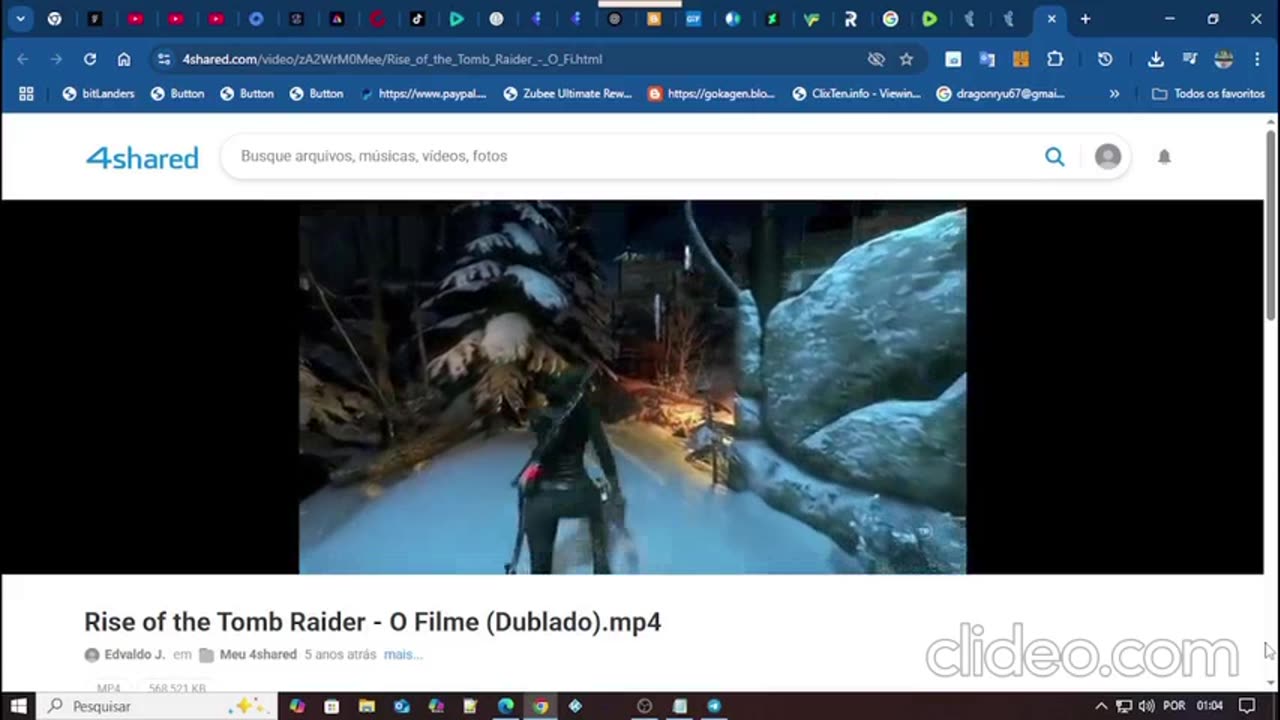Open the media control toolbar icon
The width and height of the screenshot is (1280, 720).
tap(1190, 59)
